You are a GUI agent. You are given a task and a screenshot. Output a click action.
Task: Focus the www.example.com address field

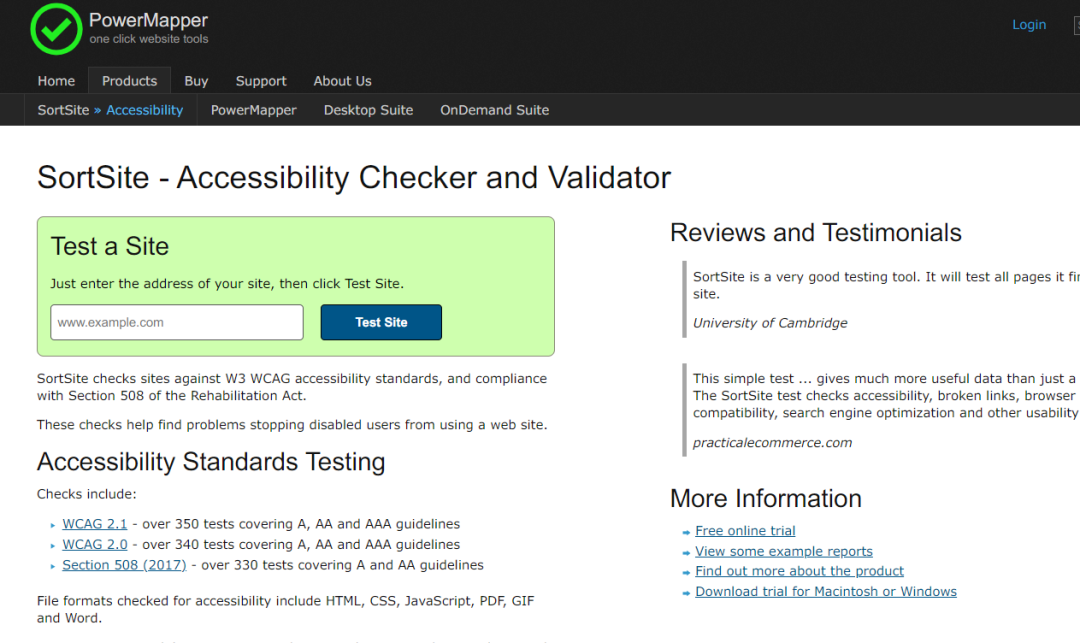coord(177,322)
